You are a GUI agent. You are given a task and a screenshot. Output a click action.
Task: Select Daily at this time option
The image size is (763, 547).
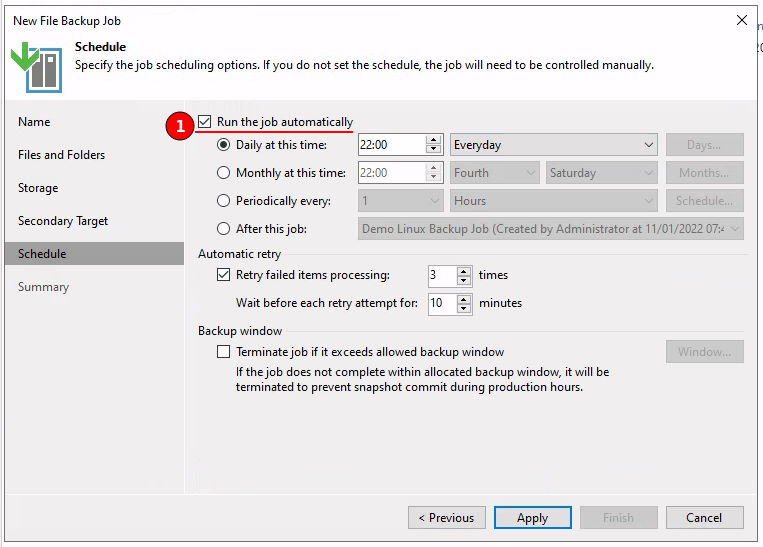point(223,145)
